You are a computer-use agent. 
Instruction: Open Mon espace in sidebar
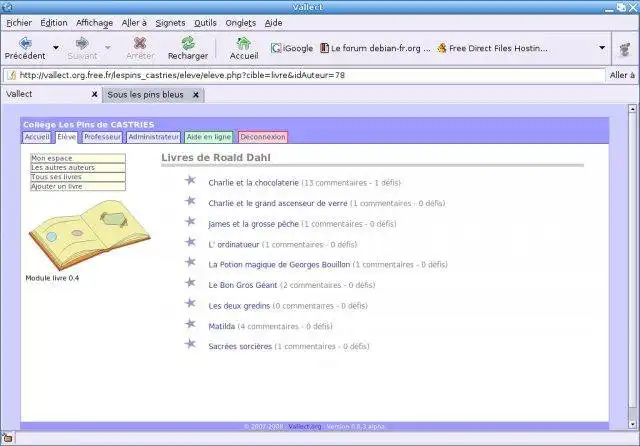coord(78,158)
